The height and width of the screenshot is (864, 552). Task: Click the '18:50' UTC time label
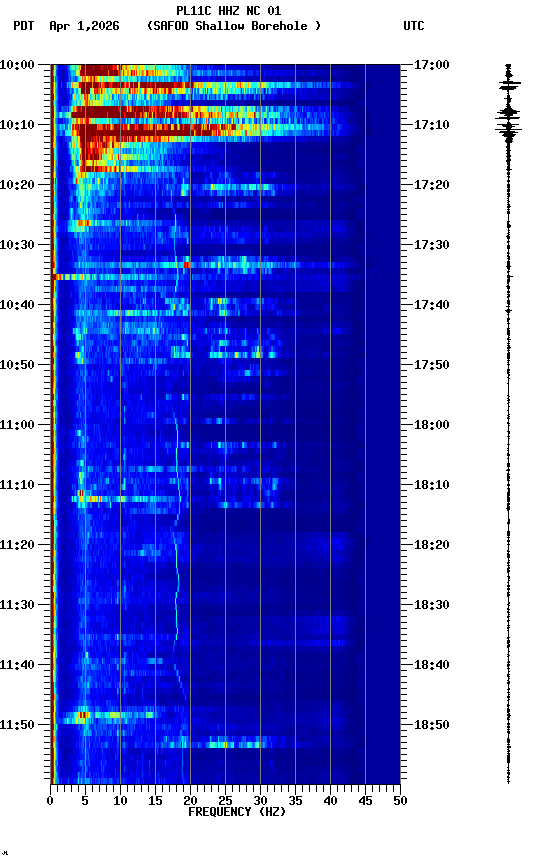point(432,725)
